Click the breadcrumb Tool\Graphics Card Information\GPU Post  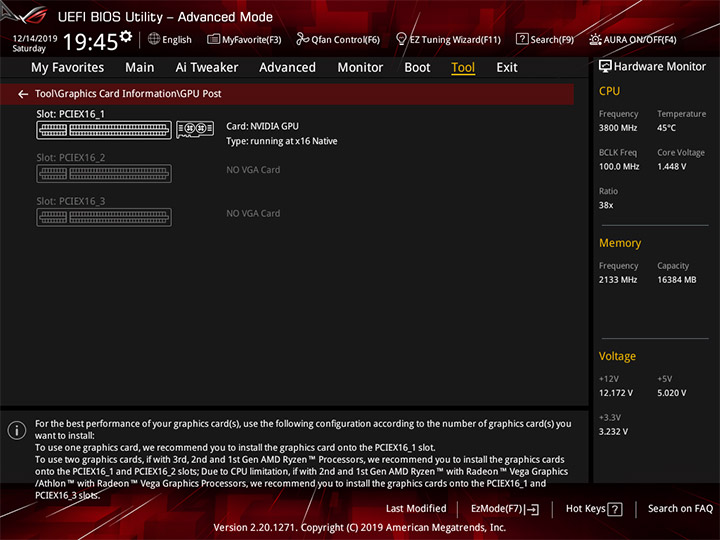pyautogui.click(x=128, y=94)
